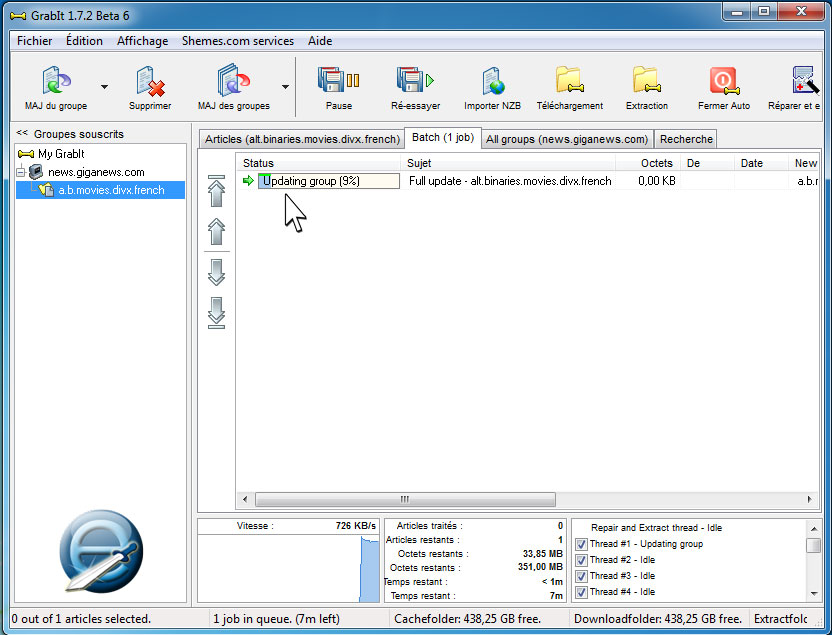Click the MAJ des groupes toolbar icon
Screen dimensions: 832x635
pos(233,81)
